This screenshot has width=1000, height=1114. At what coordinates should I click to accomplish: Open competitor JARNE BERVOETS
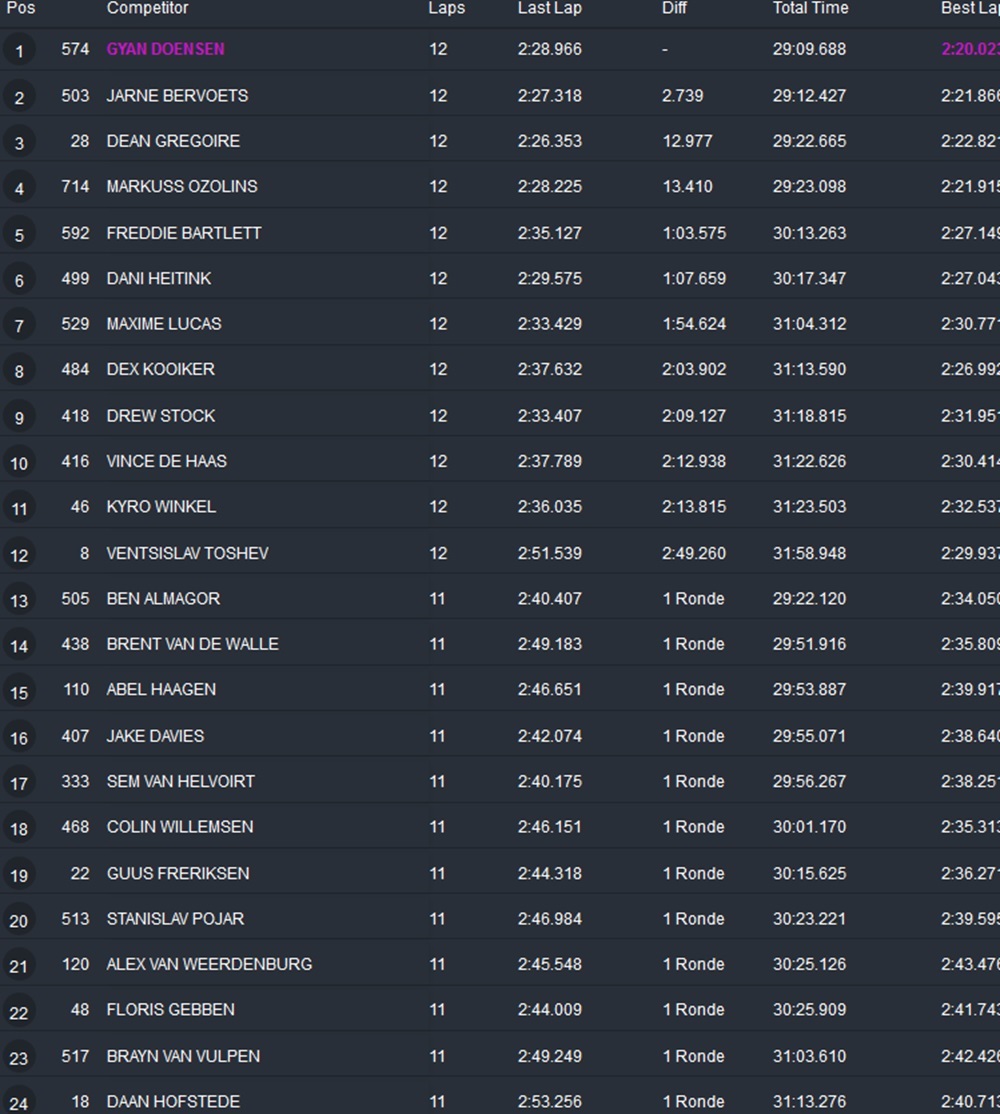point(177,96)
